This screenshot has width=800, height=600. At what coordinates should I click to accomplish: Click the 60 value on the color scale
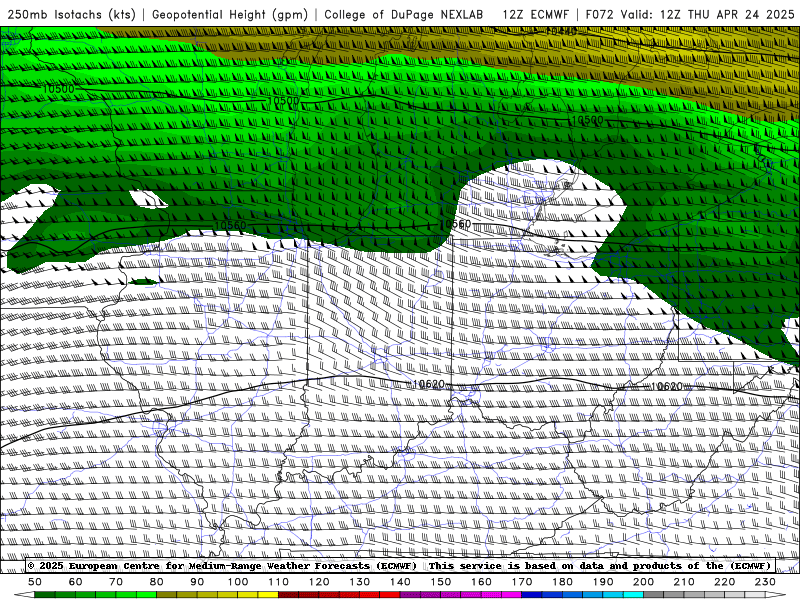76,582
